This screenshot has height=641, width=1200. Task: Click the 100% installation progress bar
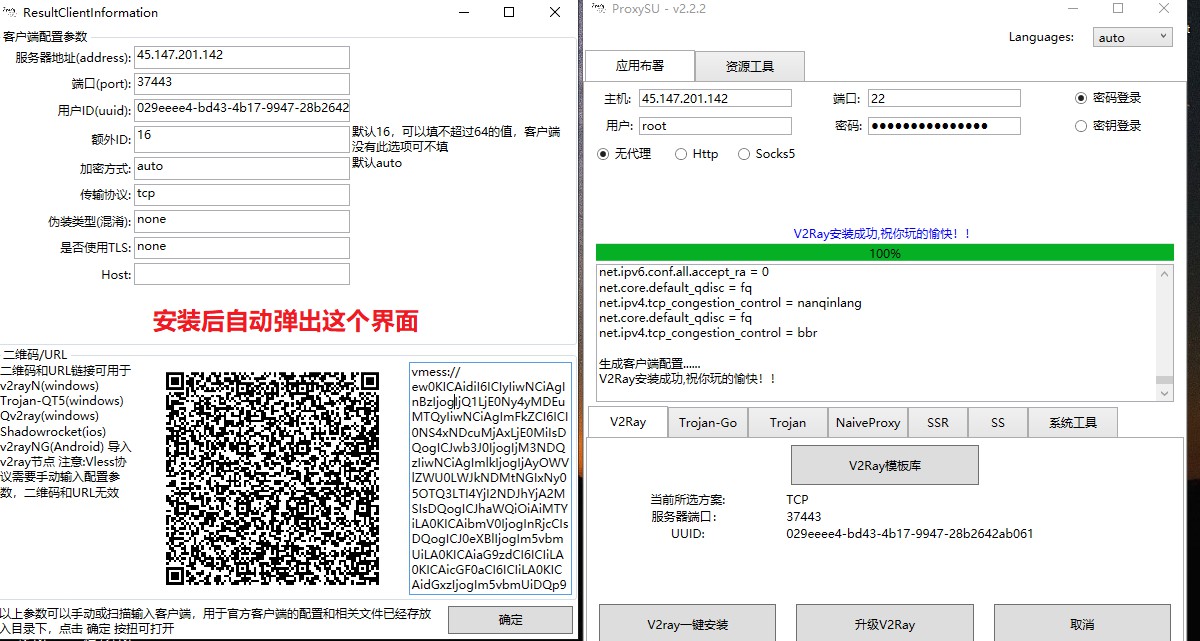(x=884, y=253)
